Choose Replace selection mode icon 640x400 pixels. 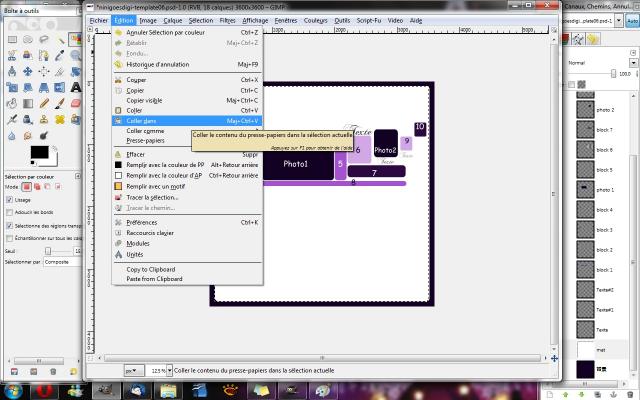27,187
